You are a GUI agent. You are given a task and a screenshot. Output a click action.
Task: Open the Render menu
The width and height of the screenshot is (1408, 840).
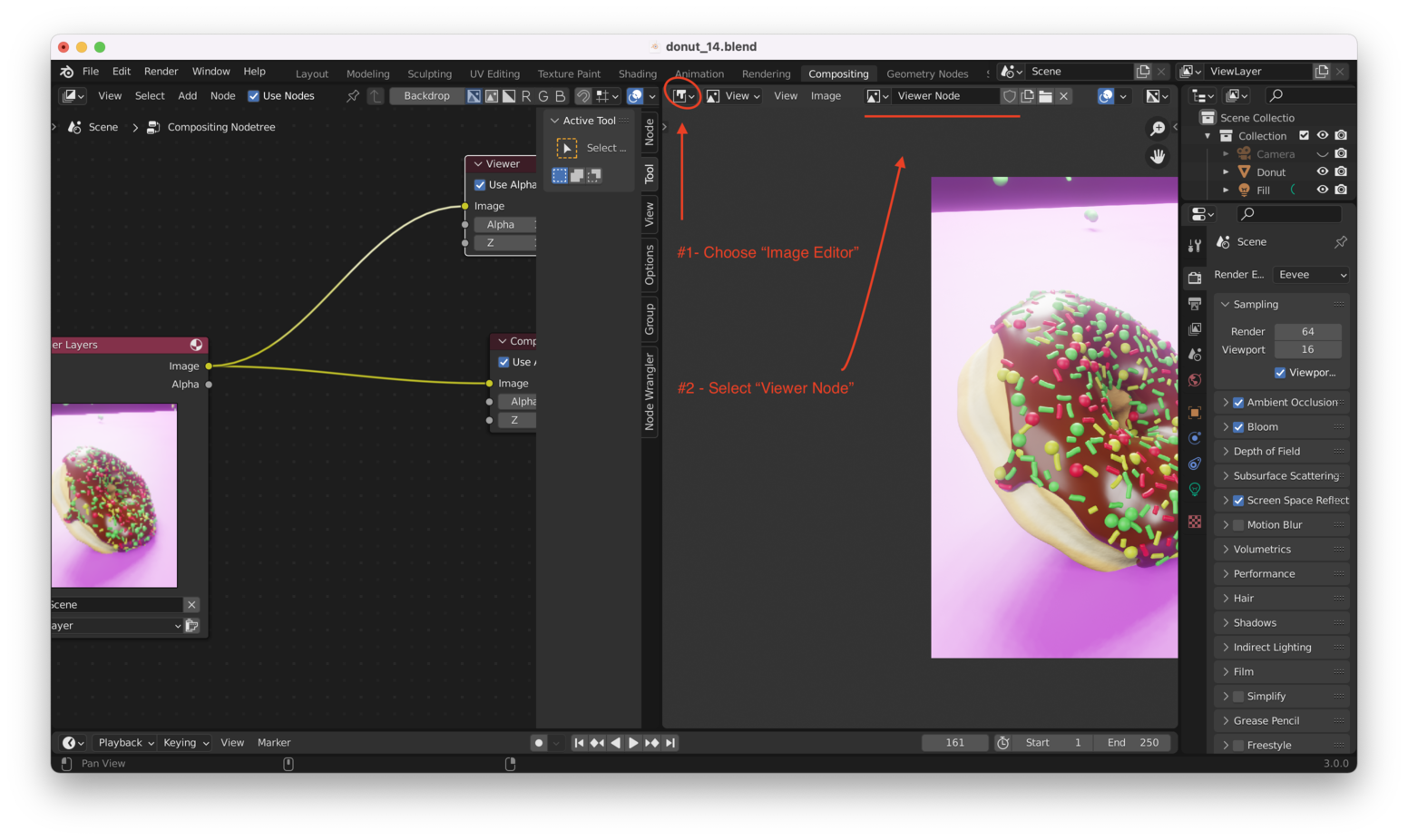tap(161, 72)
